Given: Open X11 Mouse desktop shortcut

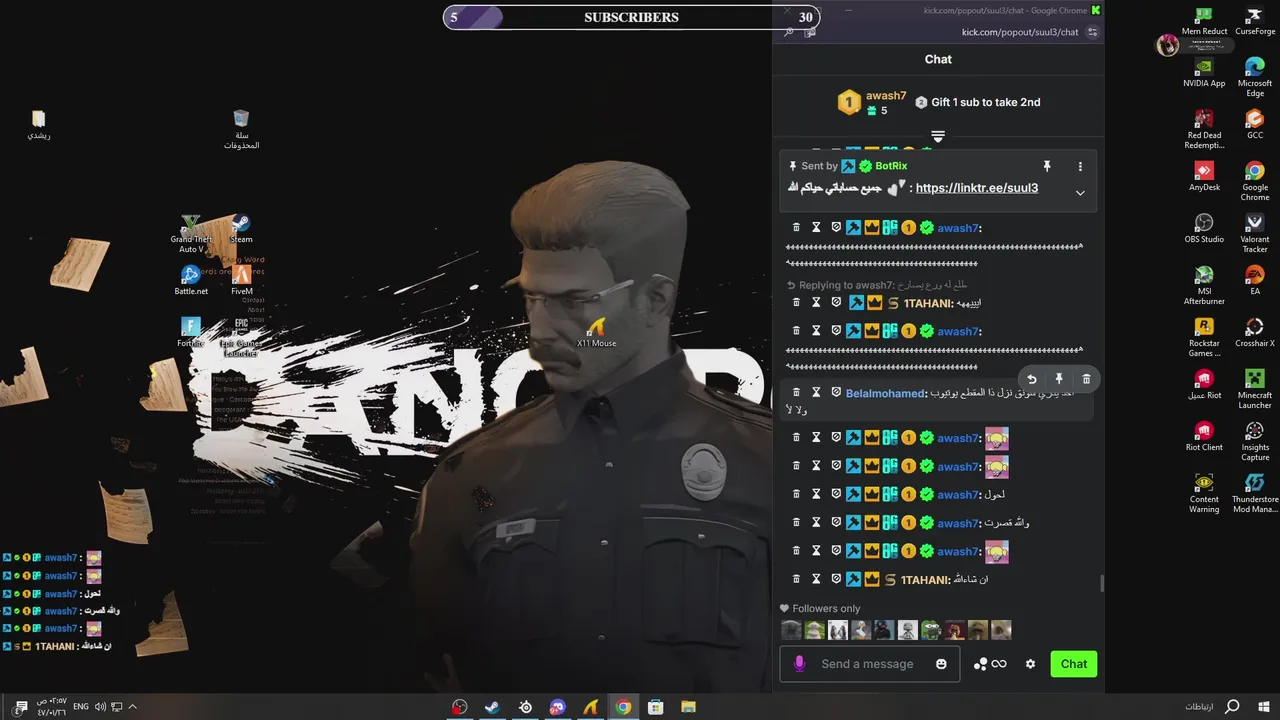Looking at the screenshot, I should pos(596,332).
